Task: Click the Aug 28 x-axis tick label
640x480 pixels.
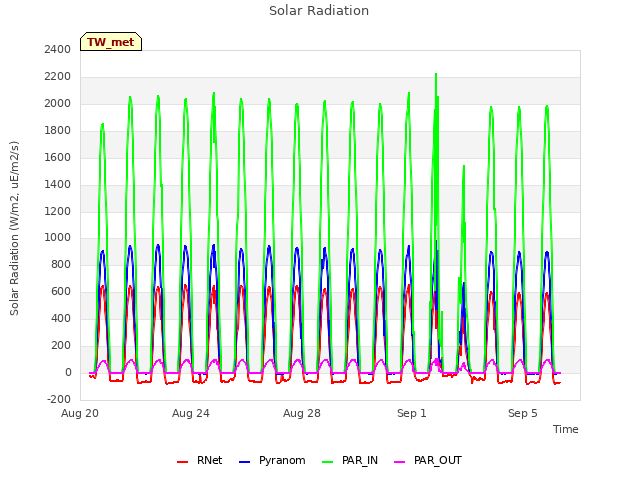Action: (302, 413)
